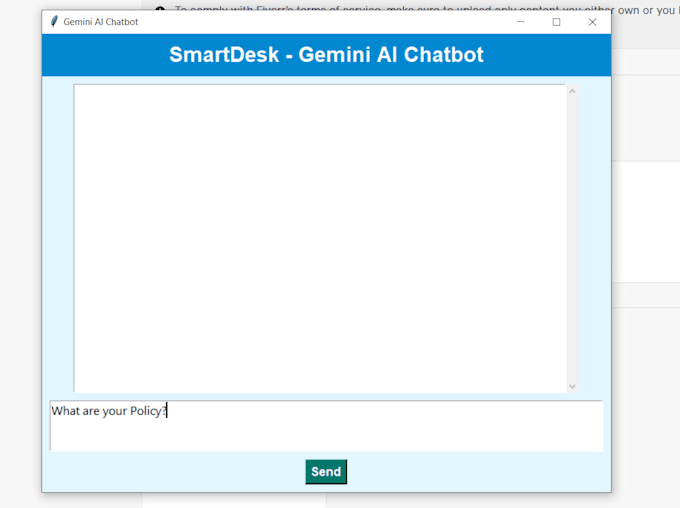Click the message input box containing 'What are your Policy?'
The width and height of the screenshot is (680, 508).
click(326, 426)
